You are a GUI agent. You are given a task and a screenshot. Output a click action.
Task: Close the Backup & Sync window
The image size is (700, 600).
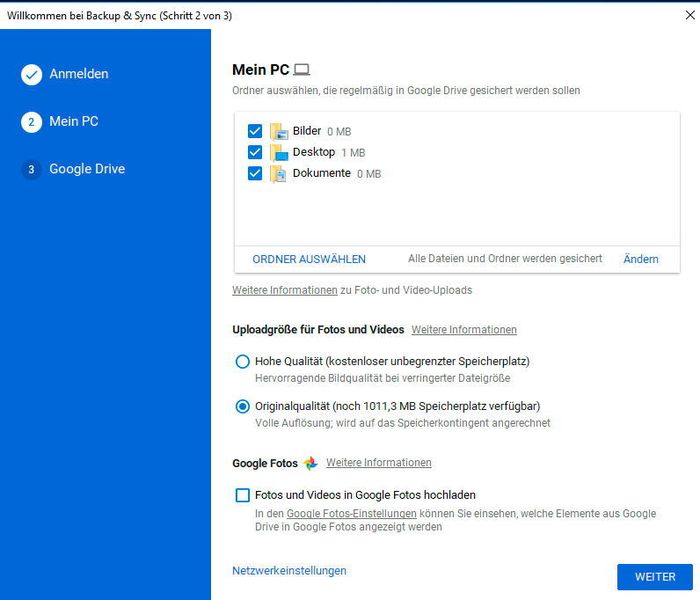(690, 15)
